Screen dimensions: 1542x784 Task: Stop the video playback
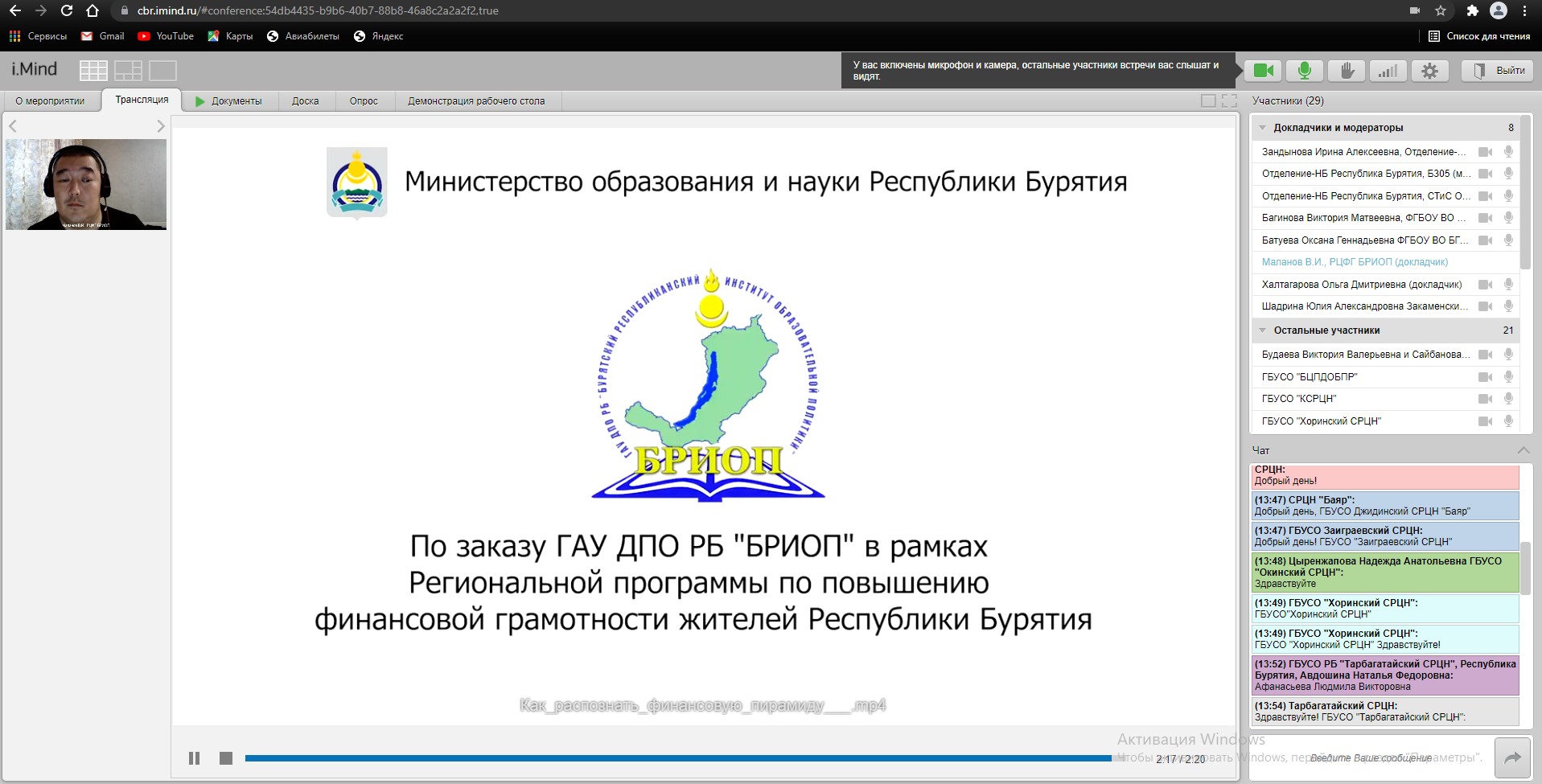click(x=226, y=758)
